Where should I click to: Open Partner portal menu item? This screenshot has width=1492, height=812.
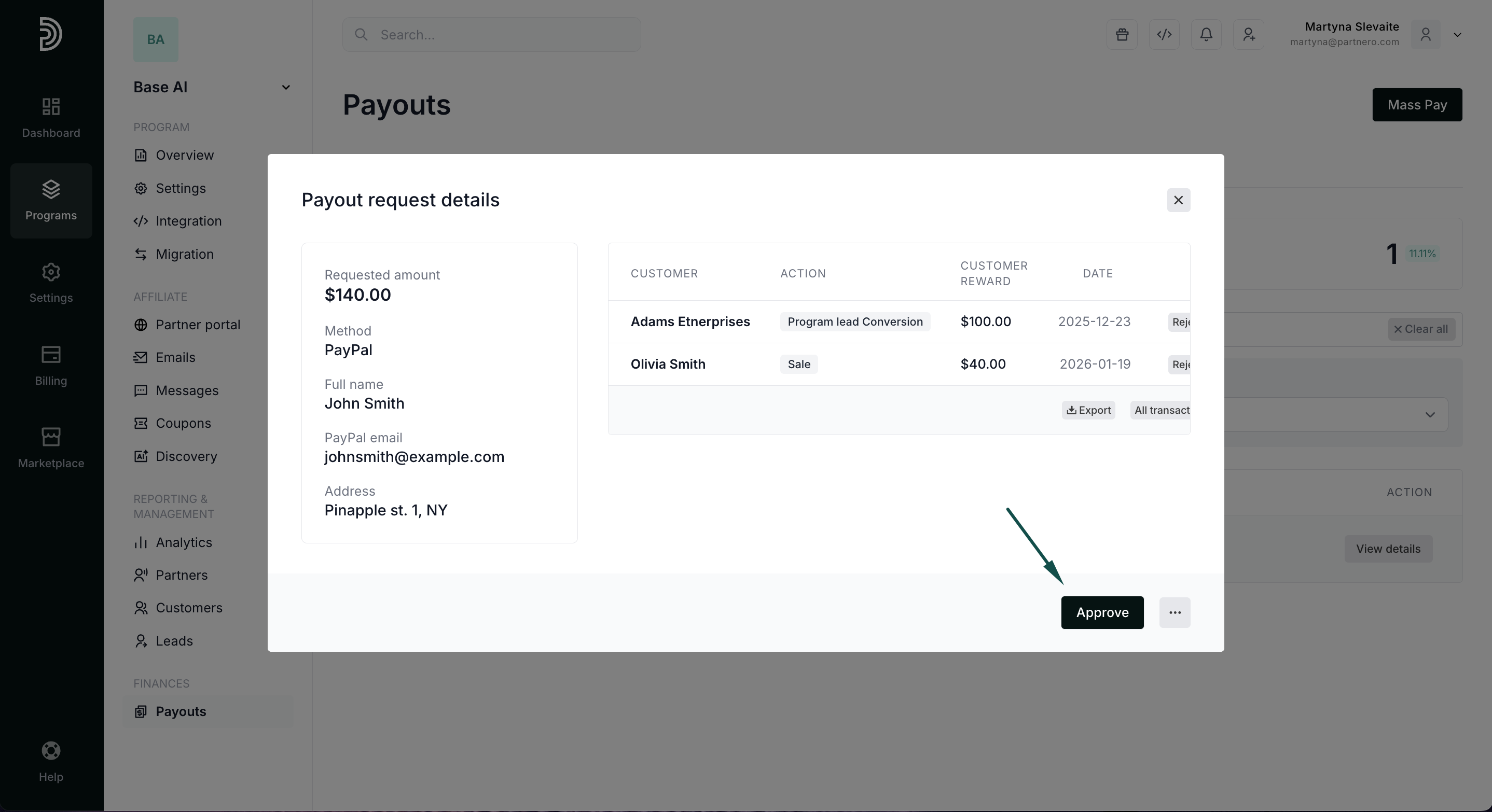[198, 325]
